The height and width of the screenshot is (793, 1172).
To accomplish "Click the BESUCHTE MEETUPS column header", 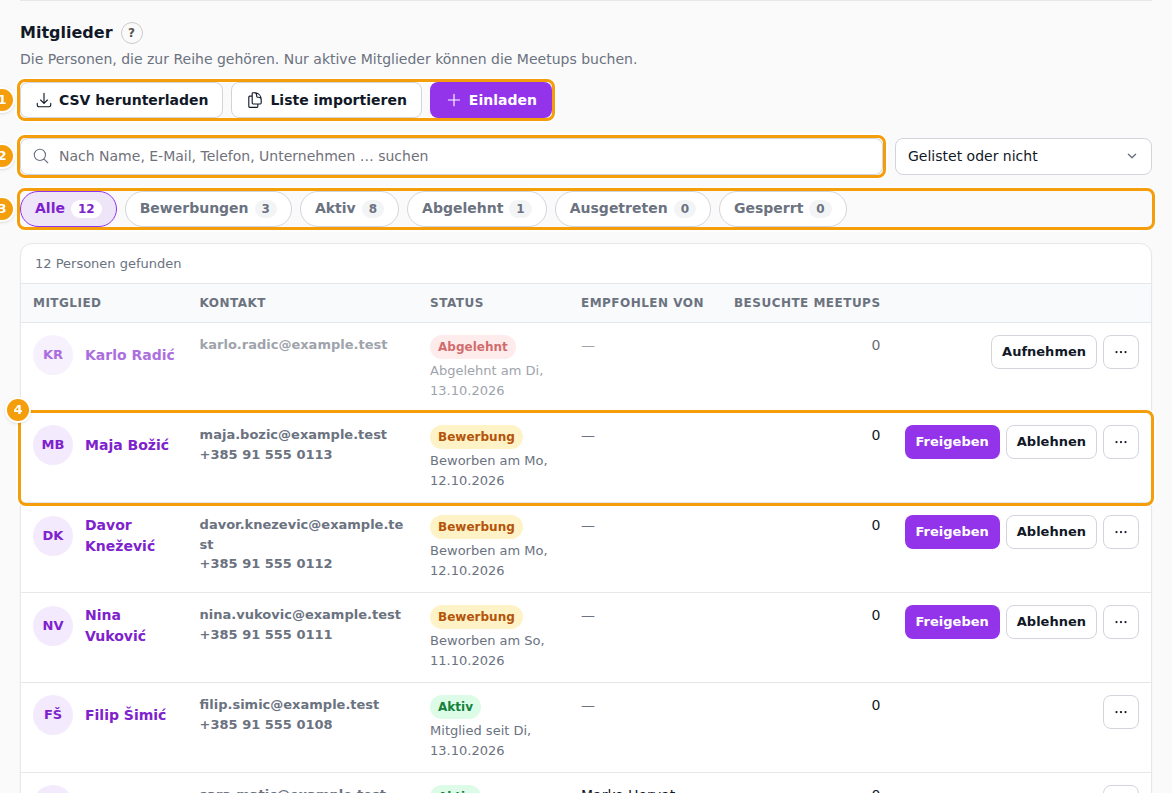I will [806, 303].
